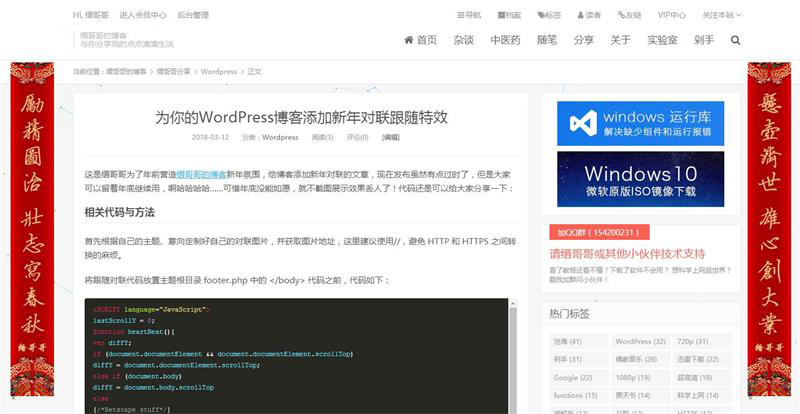Click the 剁手 (31) tag
Image resolution: width=800 pixels, height=414 pixels.
pos(579,359)
